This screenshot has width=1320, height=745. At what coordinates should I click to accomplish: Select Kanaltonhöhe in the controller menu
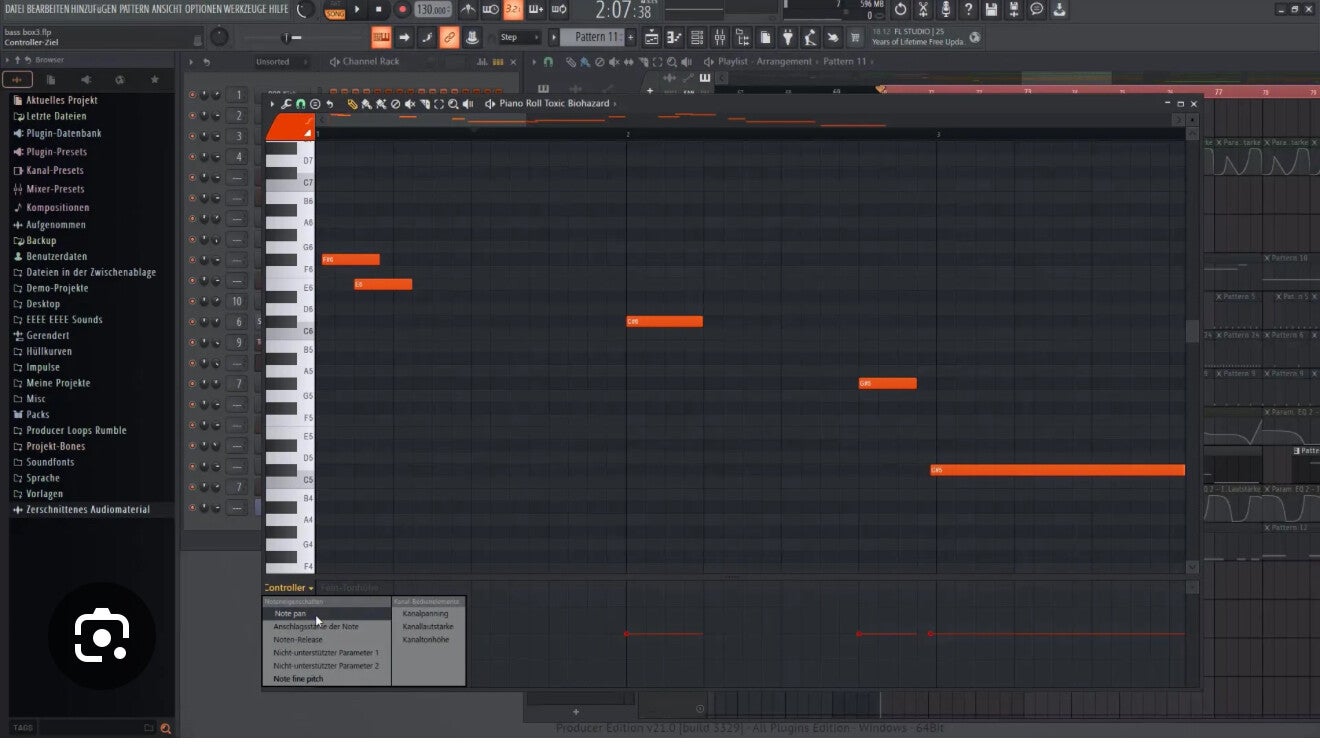pos(426,640)
